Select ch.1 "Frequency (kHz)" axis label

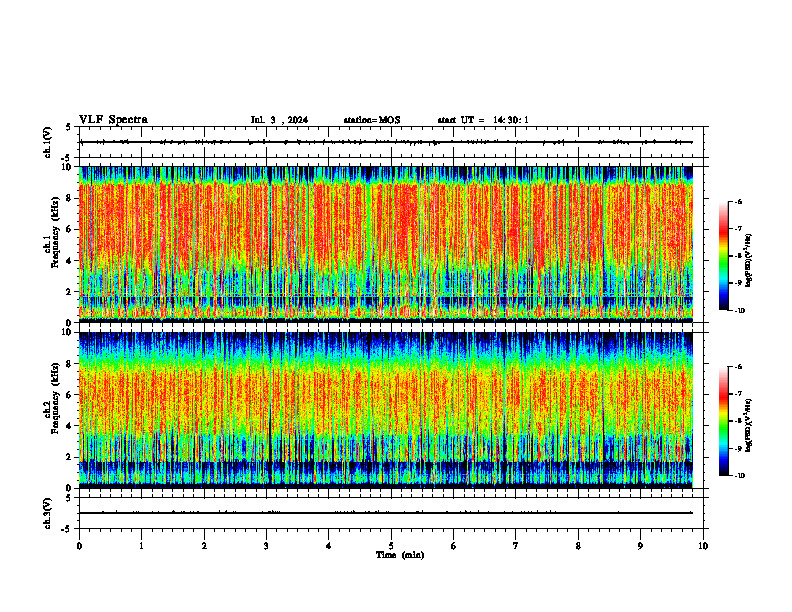53,232
